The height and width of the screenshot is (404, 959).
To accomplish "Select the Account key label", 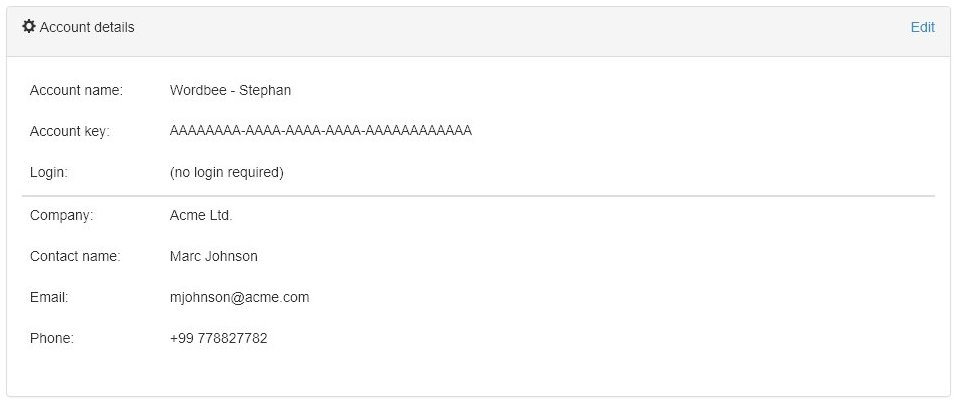I will click(x=70, y=131).
